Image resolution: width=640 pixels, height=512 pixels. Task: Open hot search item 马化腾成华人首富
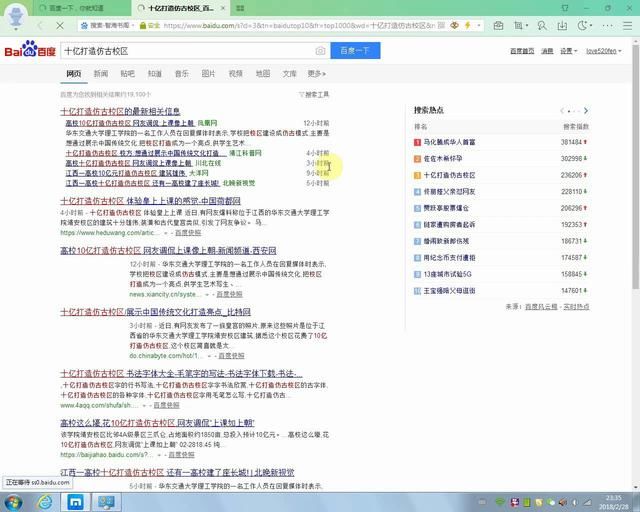(449, 142)
